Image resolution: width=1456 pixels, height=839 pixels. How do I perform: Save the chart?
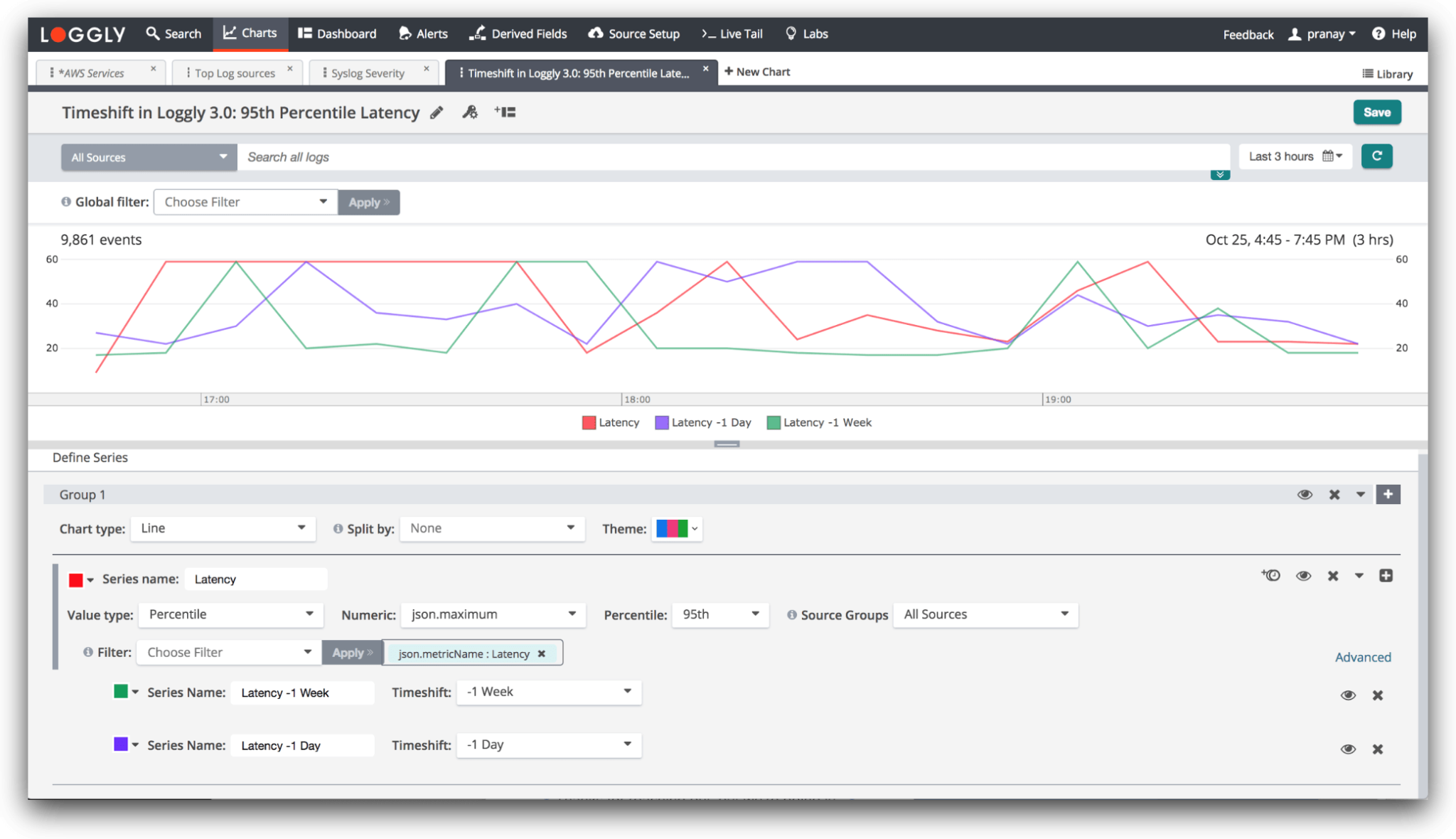pyautogui.click(x=1376, y=112)
